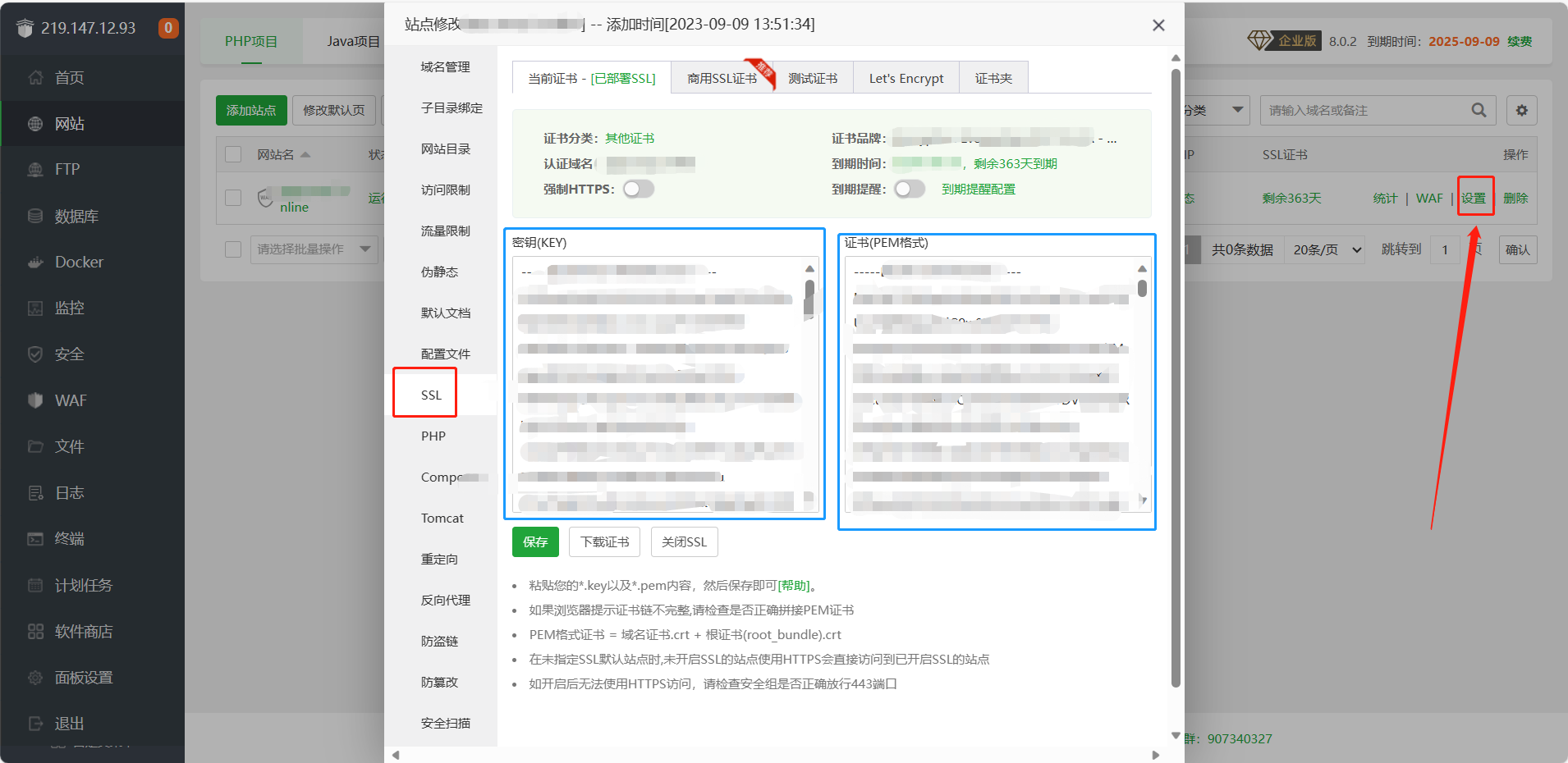This screenshot has height=763, width=1568.
Task: Click the 企业版 diamond icon
Action: coord(1259,40)
